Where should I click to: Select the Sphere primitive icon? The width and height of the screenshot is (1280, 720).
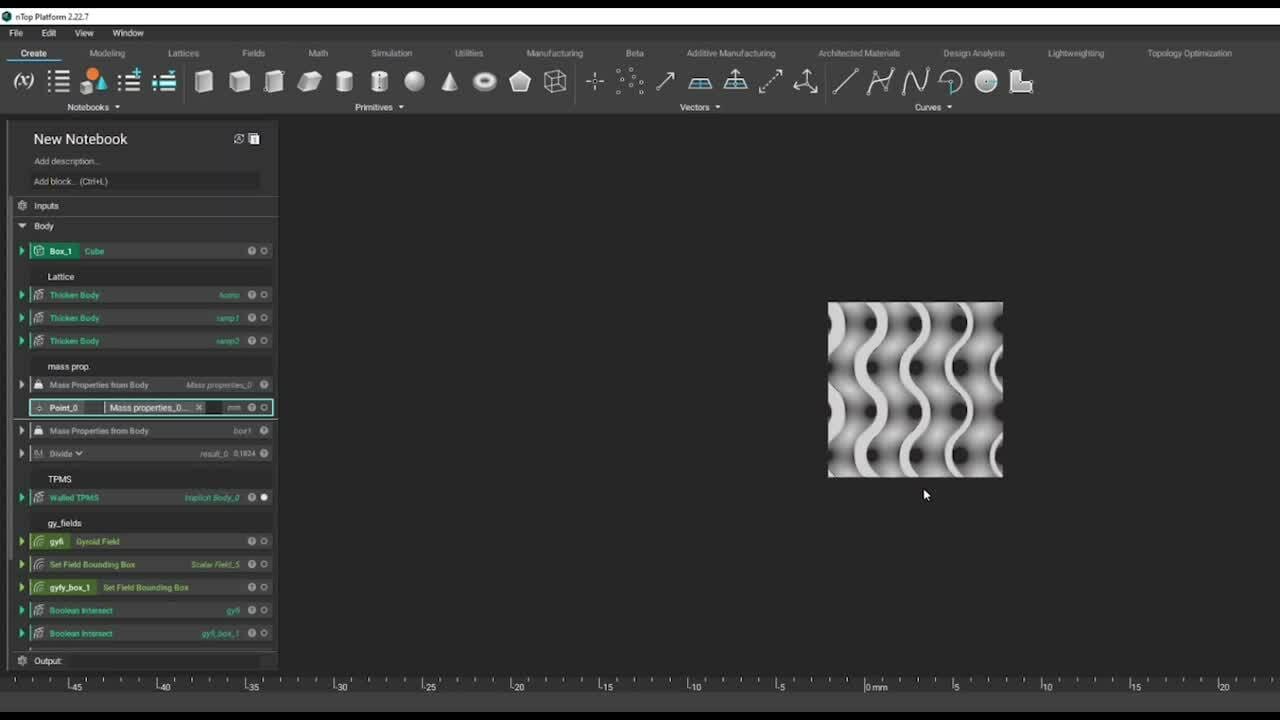[x=414, y=82]
